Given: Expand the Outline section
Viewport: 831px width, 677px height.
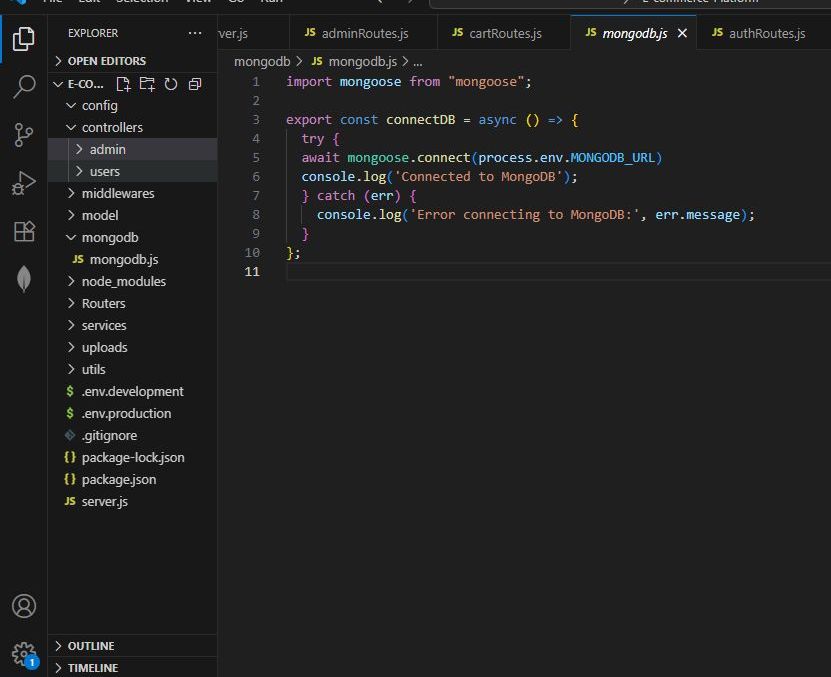Looking at the screenshot, I should 132,646.
